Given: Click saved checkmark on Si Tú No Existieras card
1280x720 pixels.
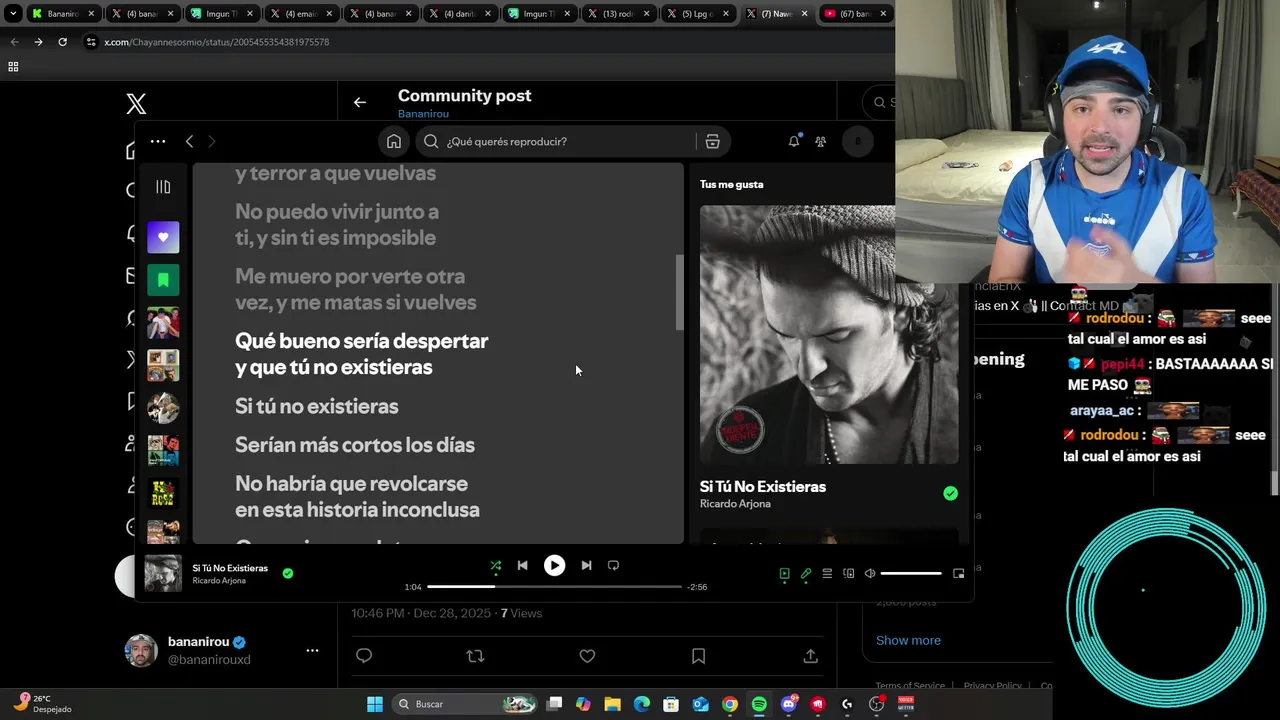Looking at the screenshot, I should click(950, 493).
